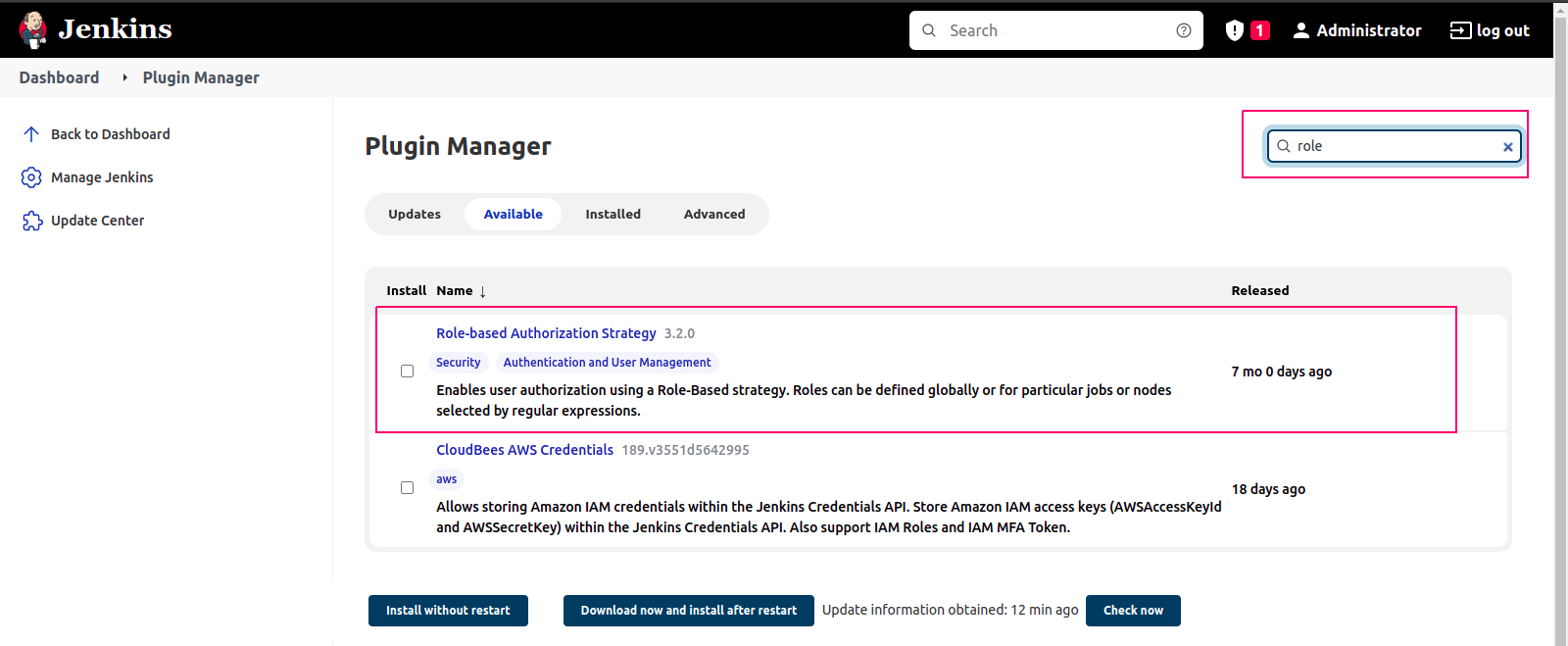Click version text 189.v3551d5642995
The image size is (1568, 646).
click(x=685, y=450)
